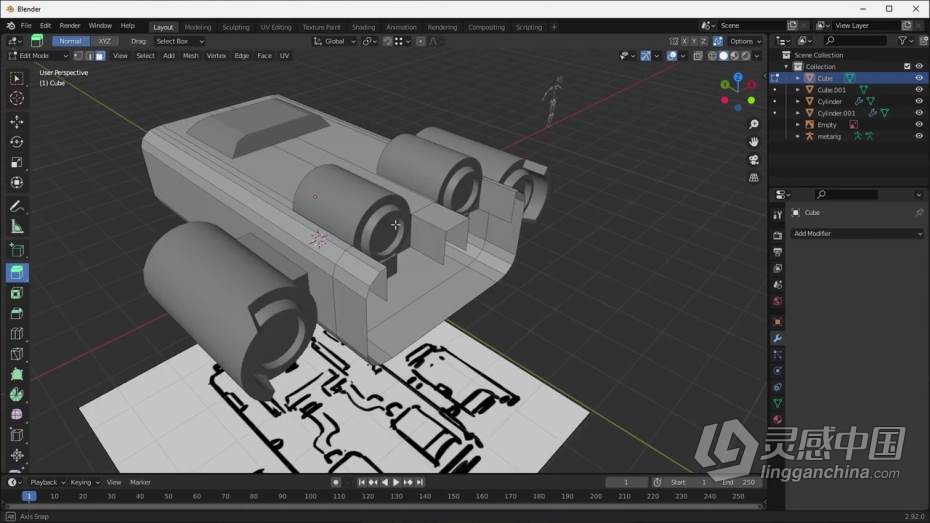
Task: Click the red X axis gizmo circle
Action: pyautogui.click(x=751, y=85)
